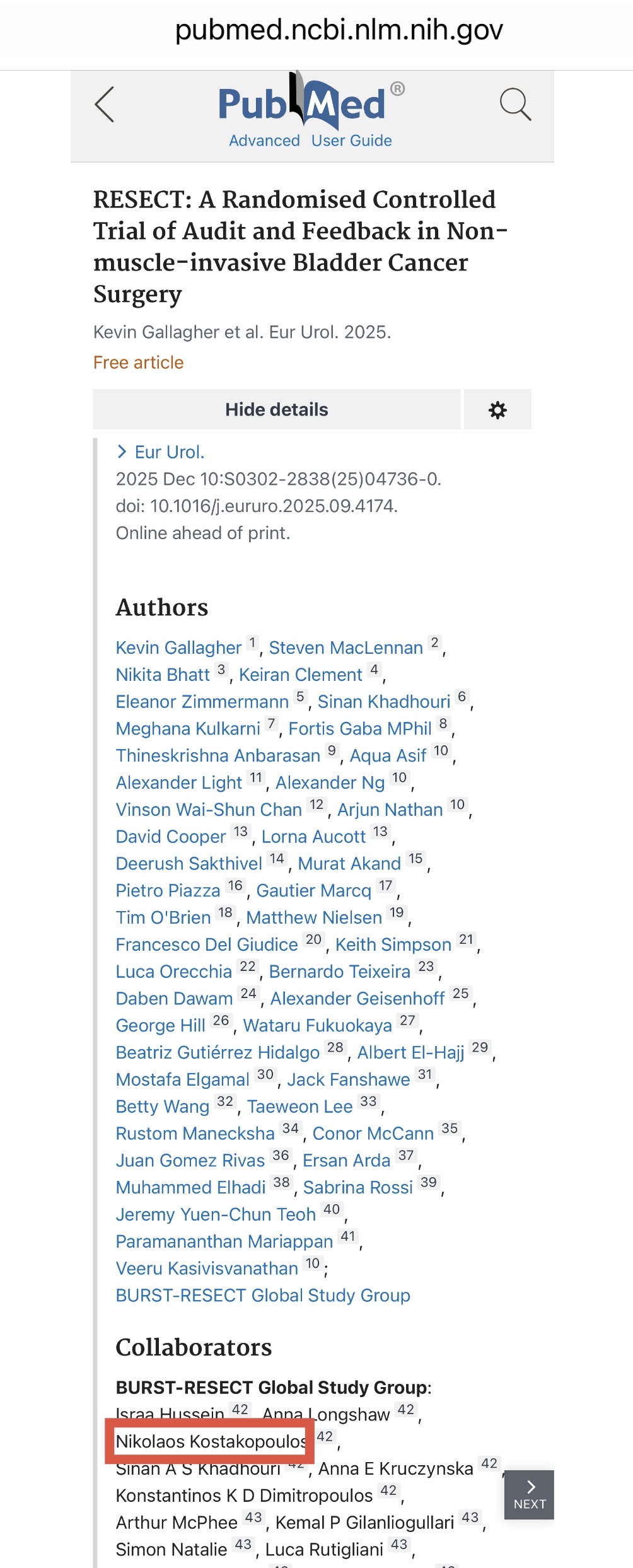Click the NEXT arrow button
The height and width of the screenshot is (1568, 633).
(x=530, y=1495)
